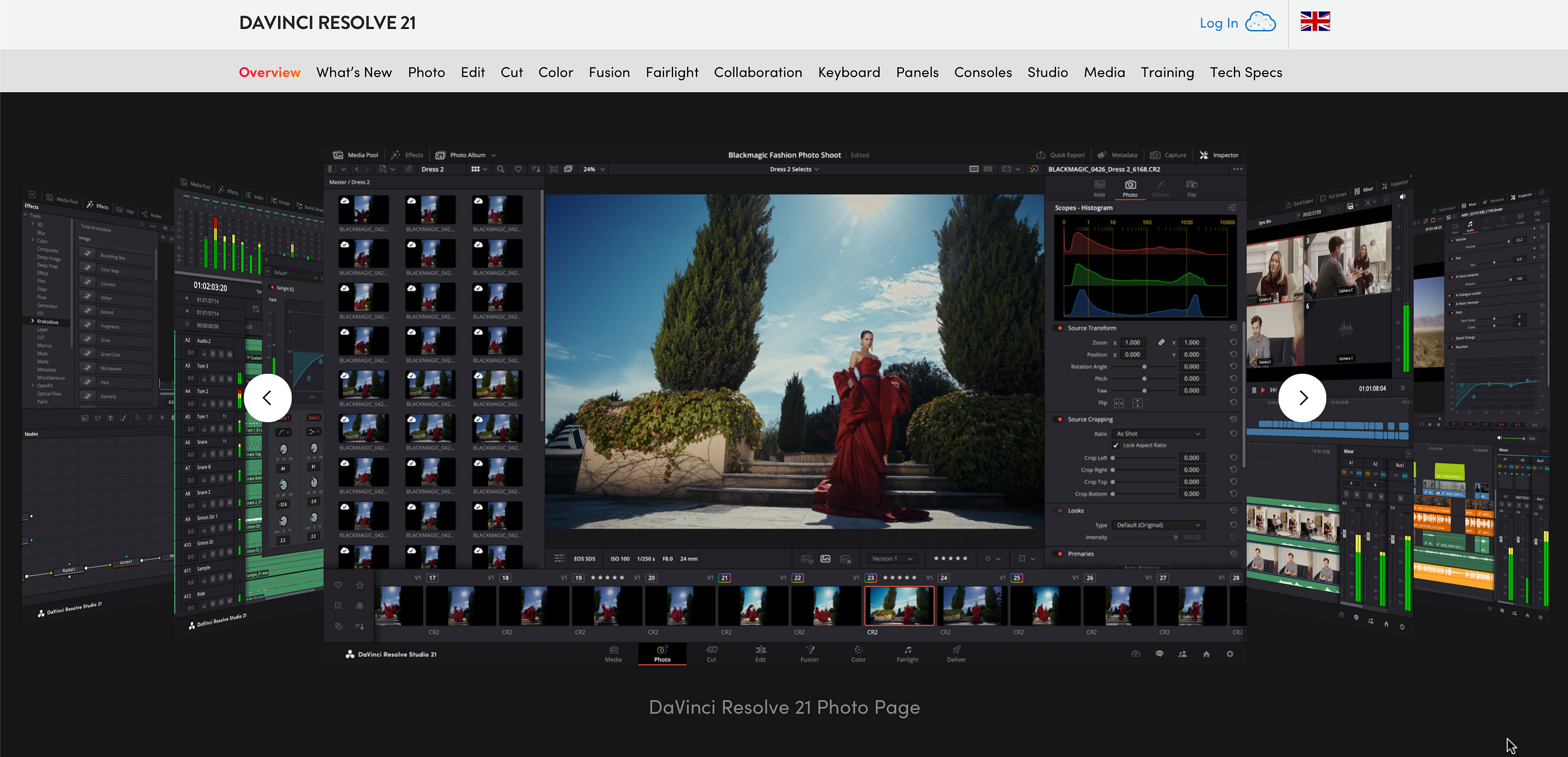Select the highlighted filmstrip thumbnail numbered 23
Viewport: 1568px width, 757px height.
tap(899, 606)
